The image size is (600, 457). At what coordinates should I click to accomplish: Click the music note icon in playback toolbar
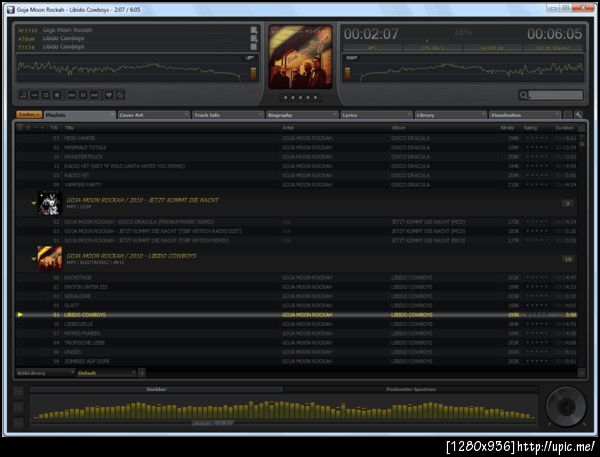pos(23,95)
